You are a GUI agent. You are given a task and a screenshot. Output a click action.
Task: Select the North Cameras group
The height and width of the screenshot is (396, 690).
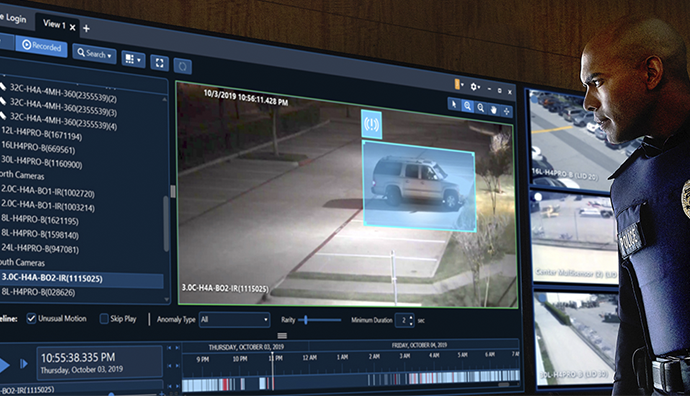pyautogui.click(x=22, y=175)
